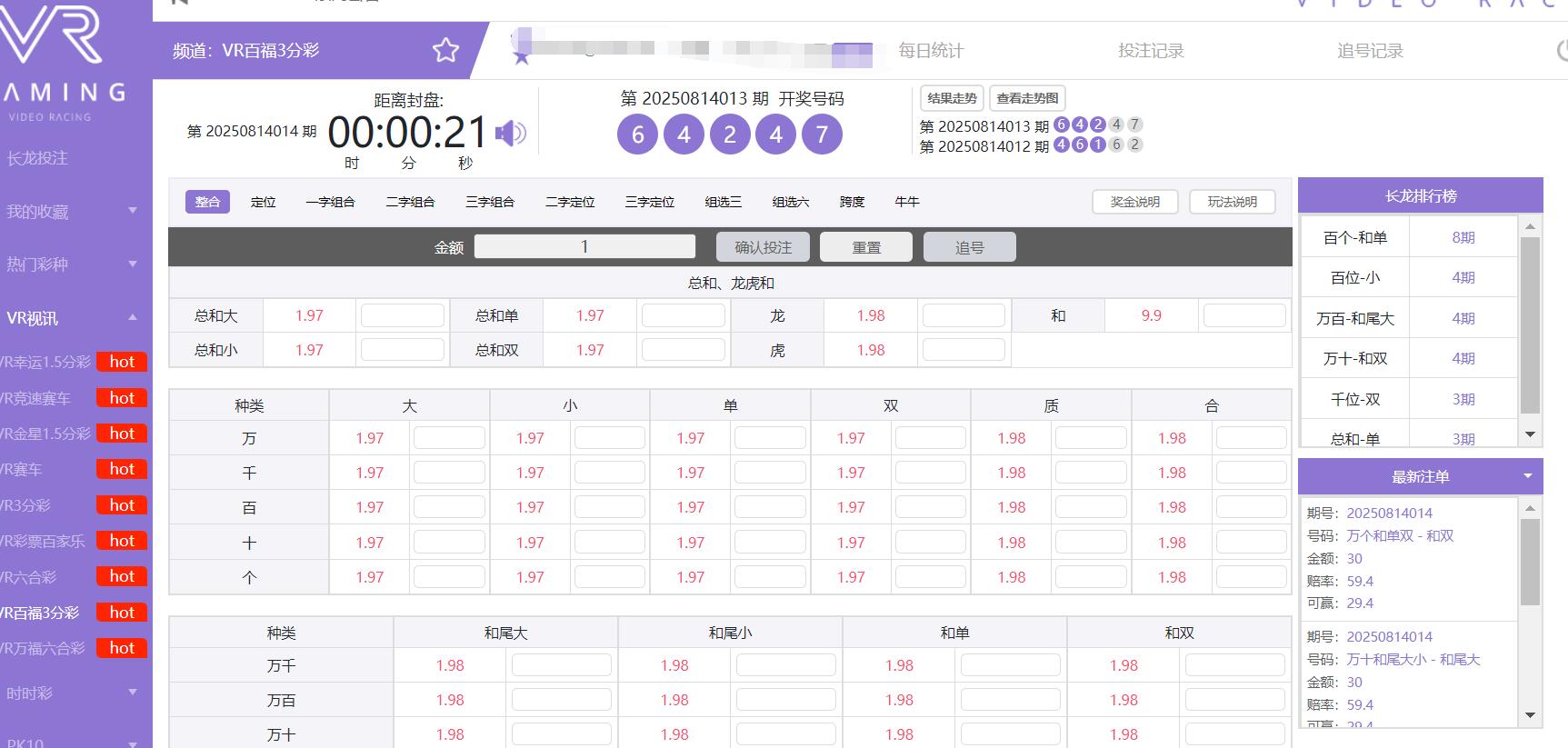
Task: Click the first large winning ball number 6
Action: 637,135
